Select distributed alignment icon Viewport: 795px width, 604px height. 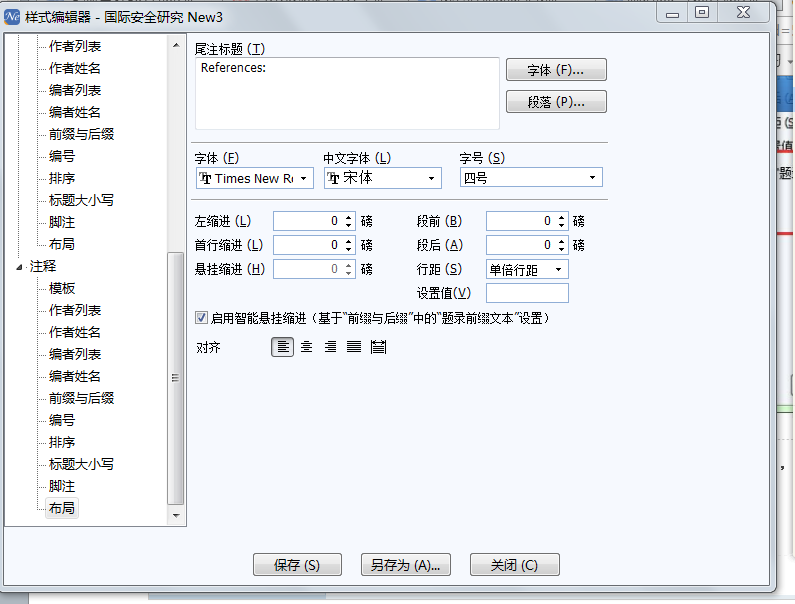[378, 347]
